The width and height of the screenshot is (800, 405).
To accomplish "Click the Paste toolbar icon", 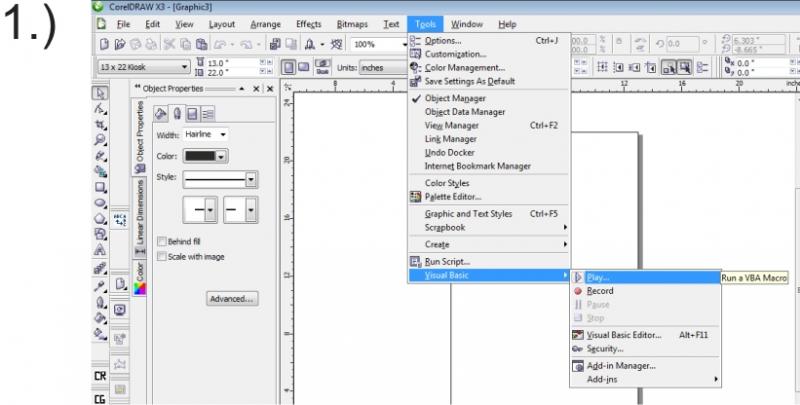I will pyautogui.click(x=202, y=44).
